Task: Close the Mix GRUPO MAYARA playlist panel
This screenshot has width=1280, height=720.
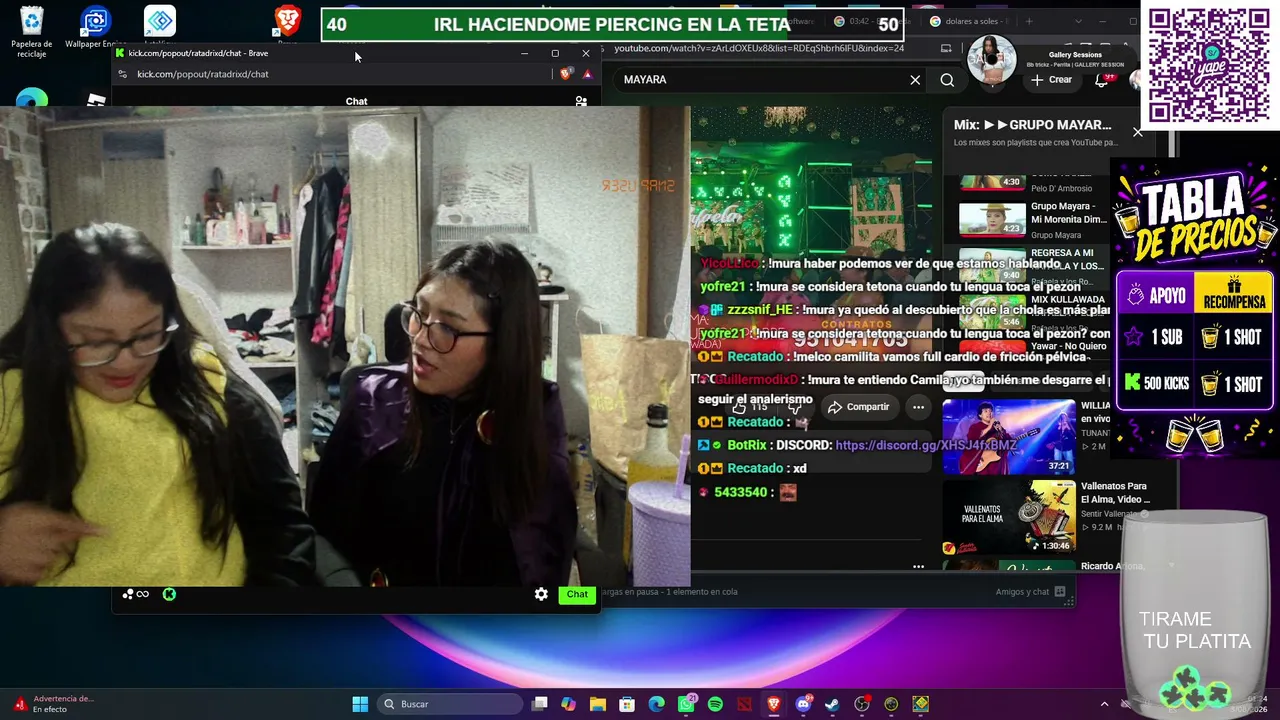Action: [x=1137, y=131]
